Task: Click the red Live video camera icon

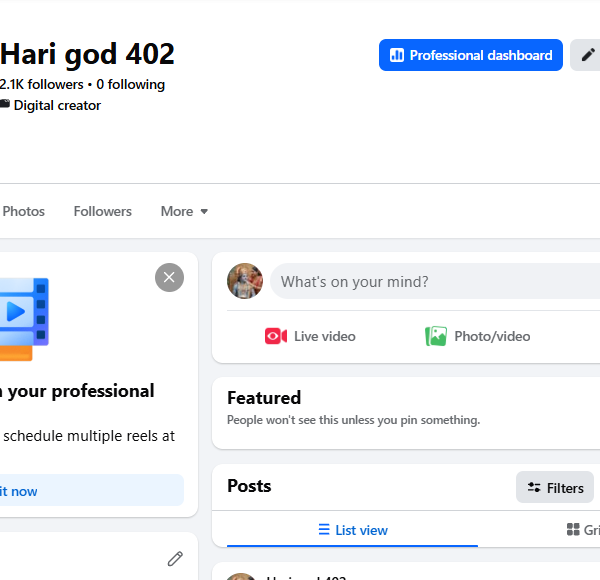Action: 276,336
